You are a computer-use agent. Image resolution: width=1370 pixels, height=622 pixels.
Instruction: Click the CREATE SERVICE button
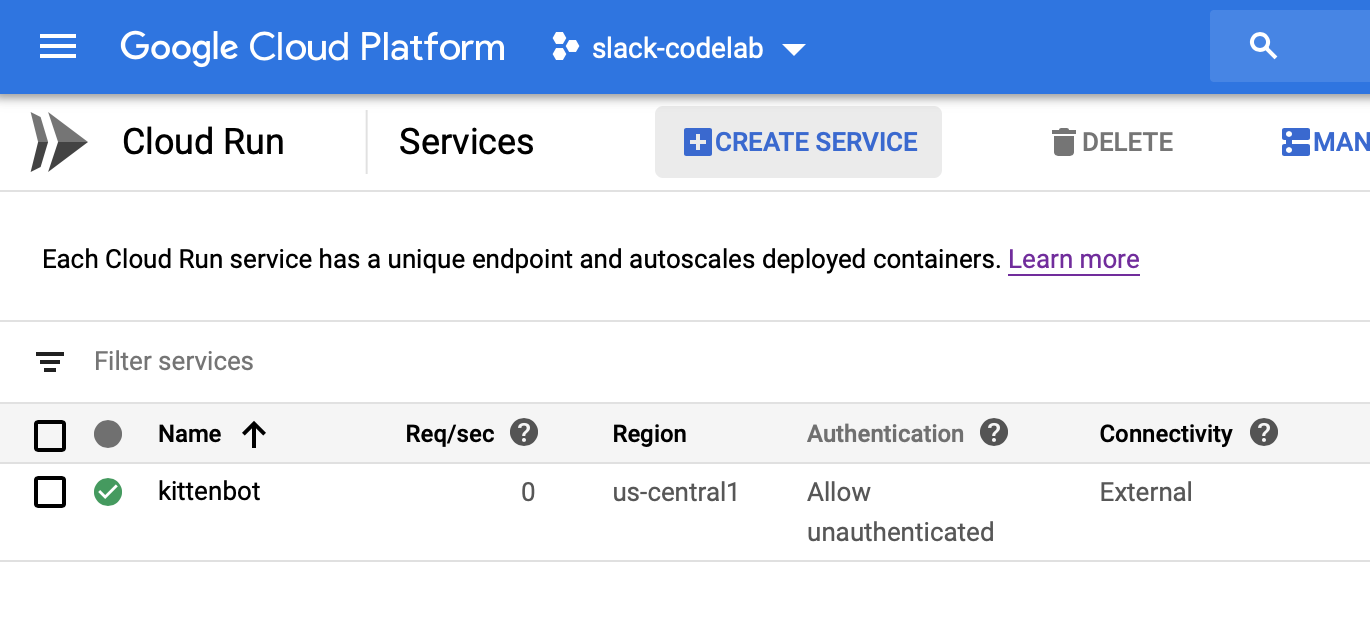798,142
